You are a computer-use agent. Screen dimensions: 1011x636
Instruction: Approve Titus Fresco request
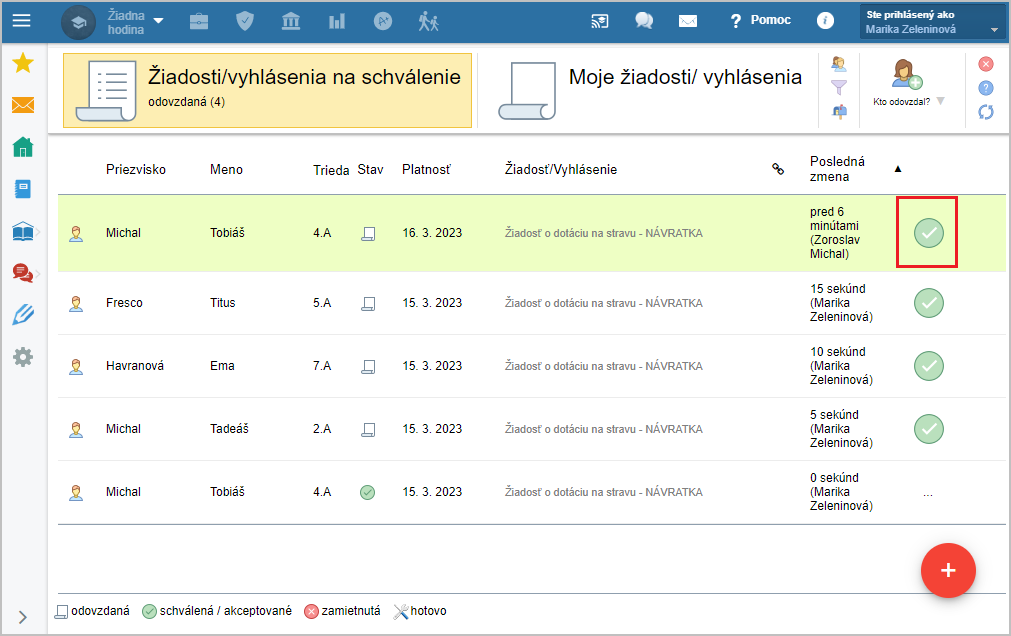coord(928,303)
